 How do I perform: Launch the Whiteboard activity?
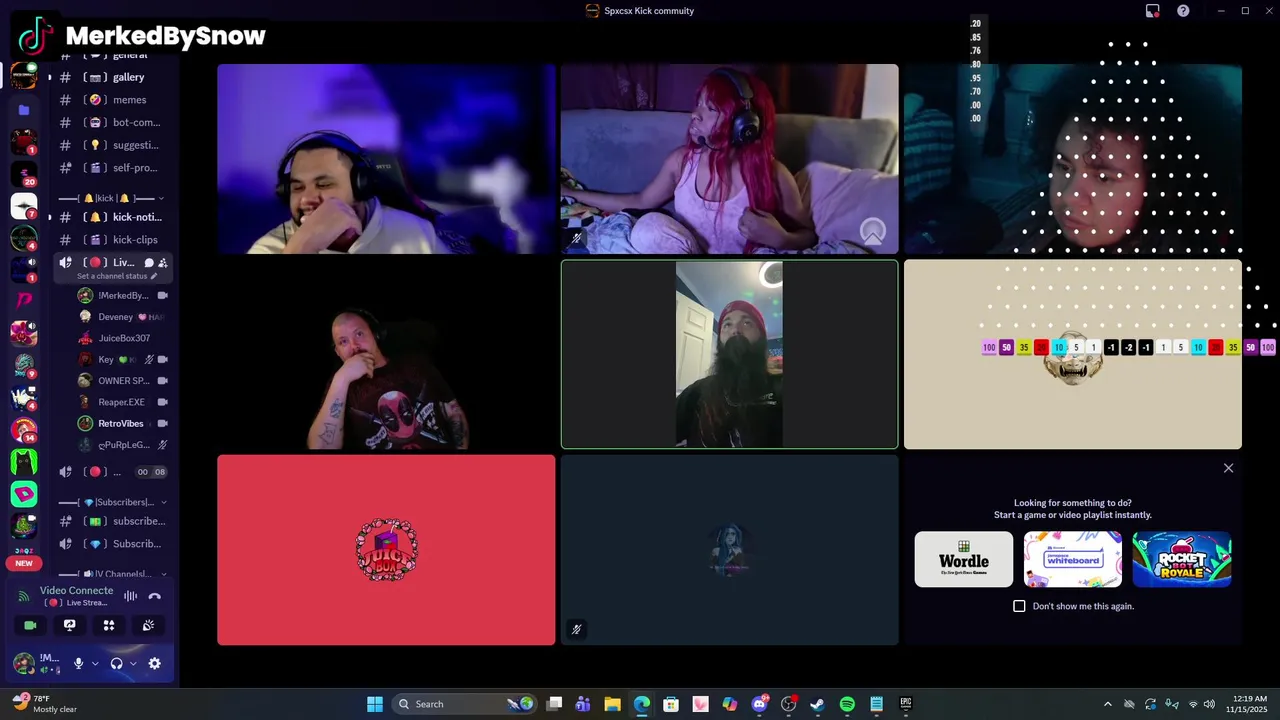tap(1073, 559)
